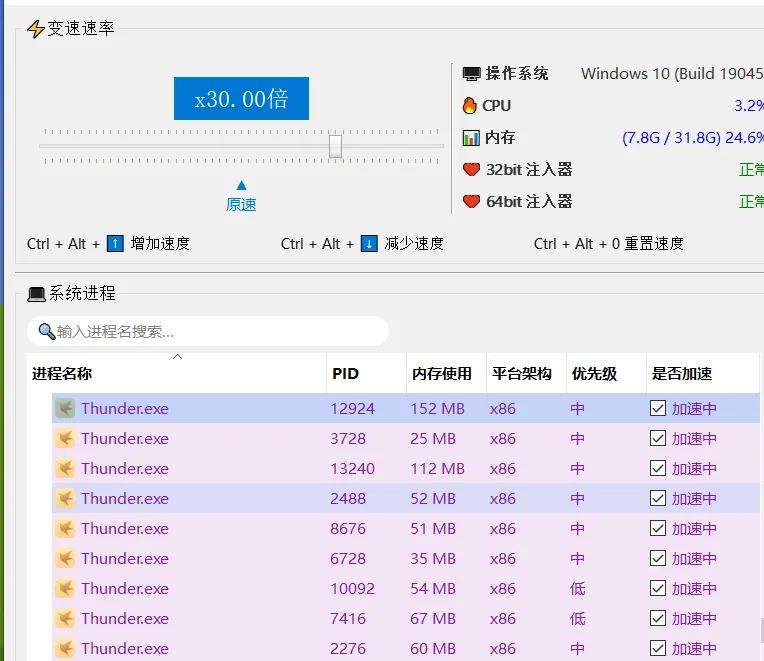Image resolution: width=764 pixels, height=661 pixels.
Task: Click Thunder icon for PID 12924
Action: (65, 408)
